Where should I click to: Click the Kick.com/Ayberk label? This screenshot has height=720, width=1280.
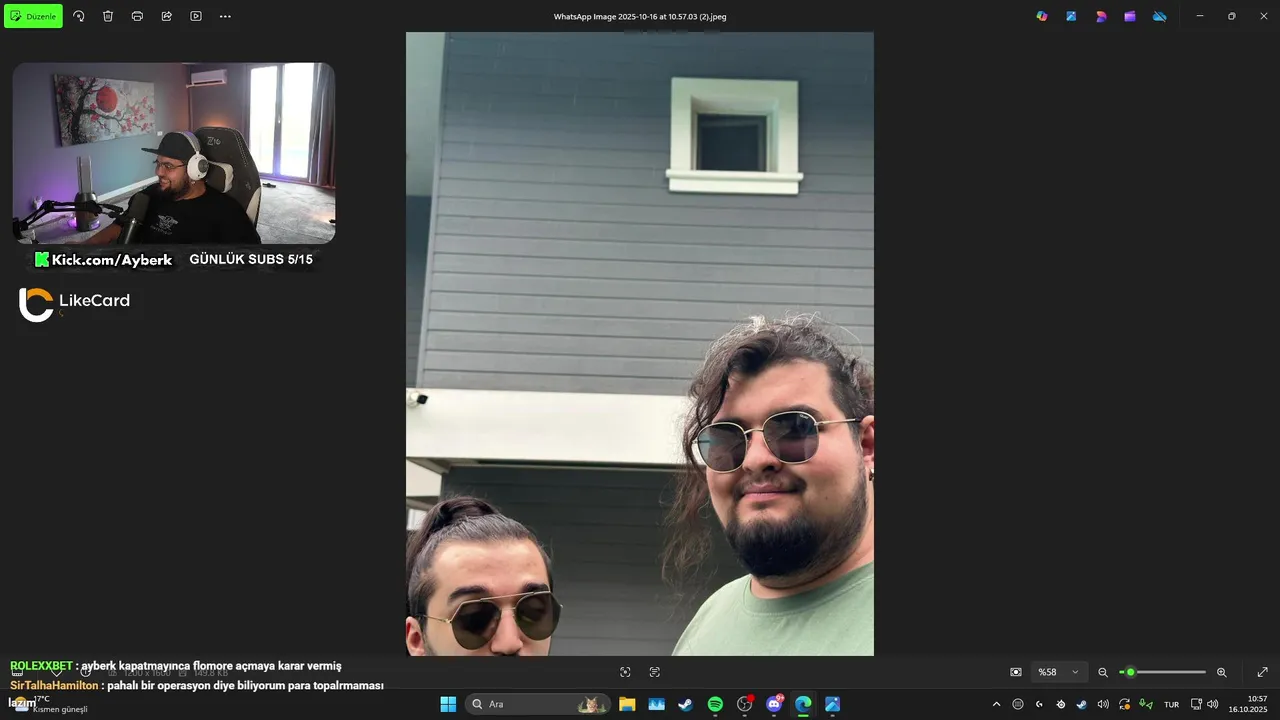pos(103,260)
